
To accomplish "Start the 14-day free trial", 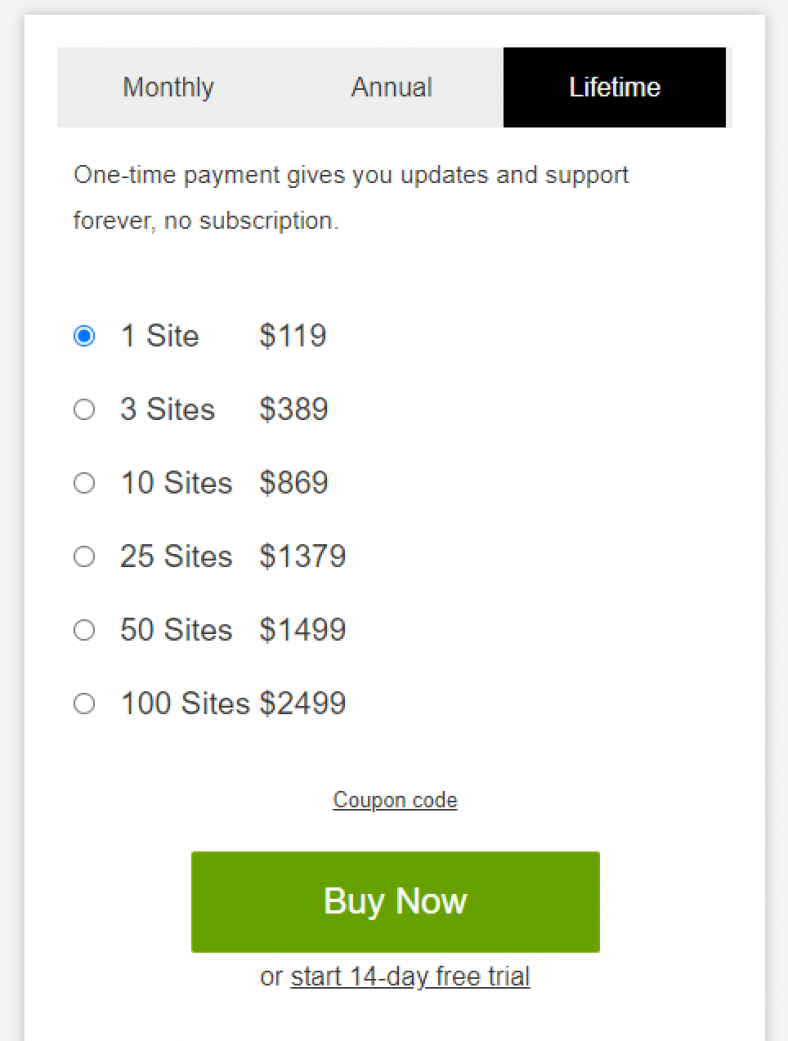I will [x=410, y=977].
